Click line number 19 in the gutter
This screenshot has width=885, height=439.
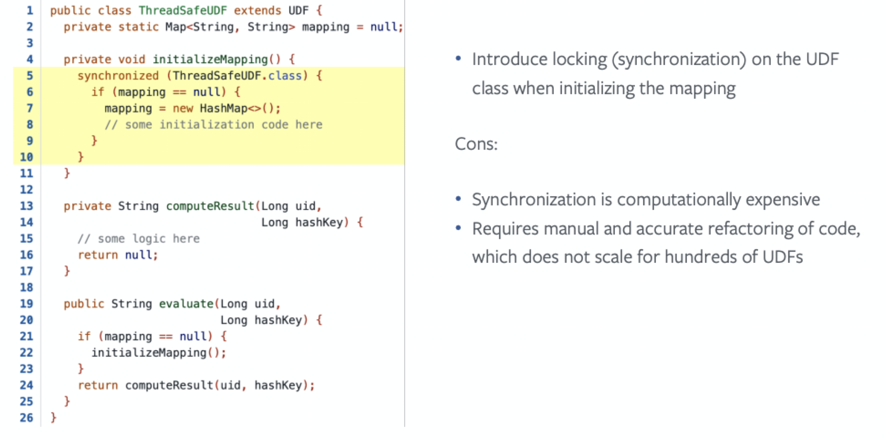tap(27, 304)
